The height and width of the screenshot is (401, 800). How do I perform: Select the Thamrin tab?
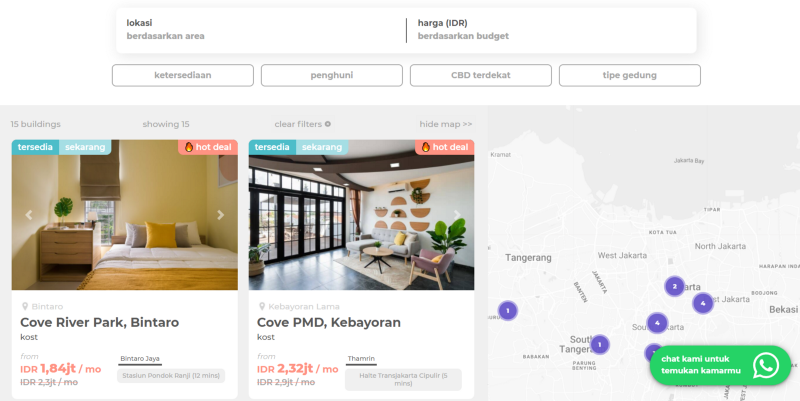coord(361,359)
